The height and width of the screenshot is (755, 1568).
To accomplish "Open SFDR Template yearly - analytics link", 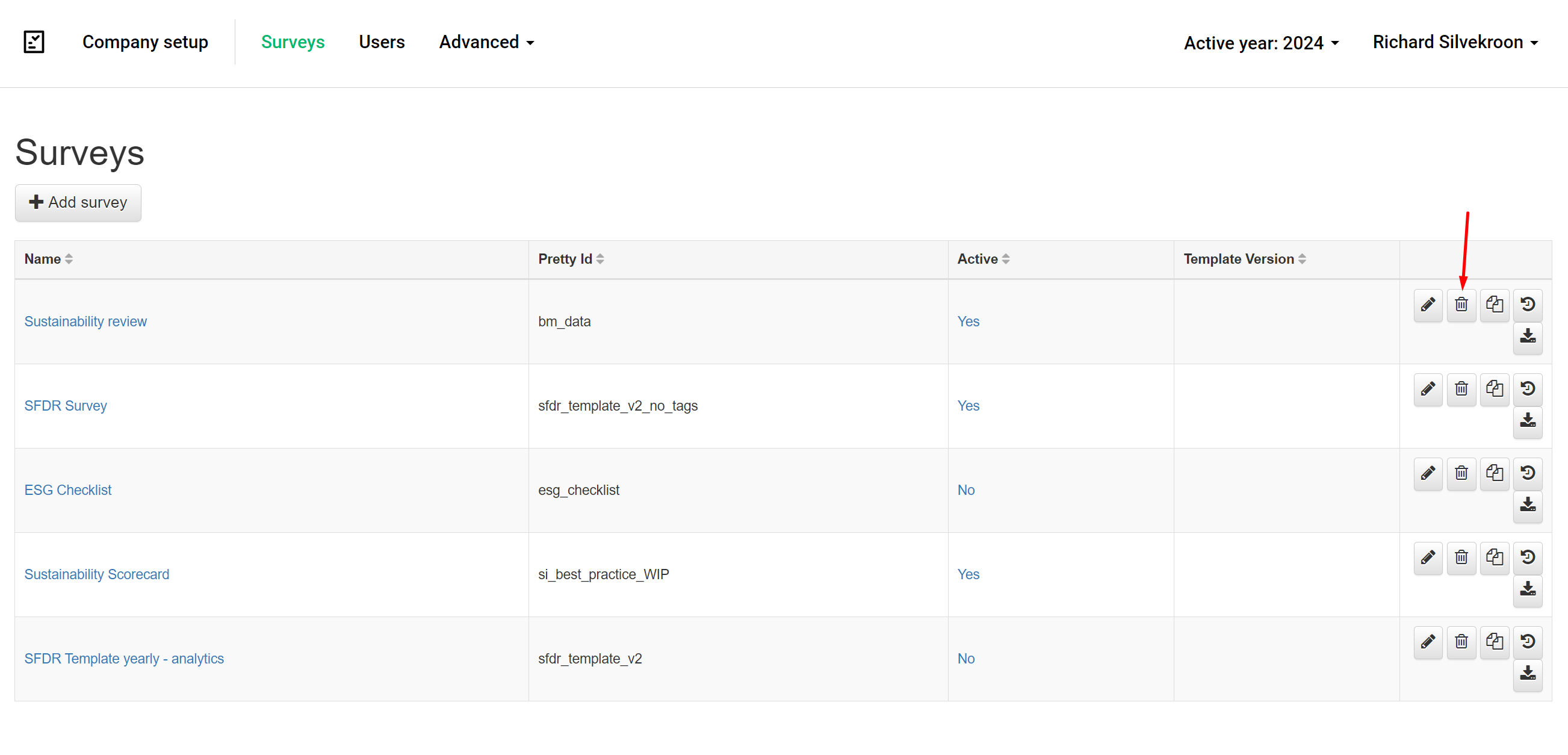I will 124,659.
